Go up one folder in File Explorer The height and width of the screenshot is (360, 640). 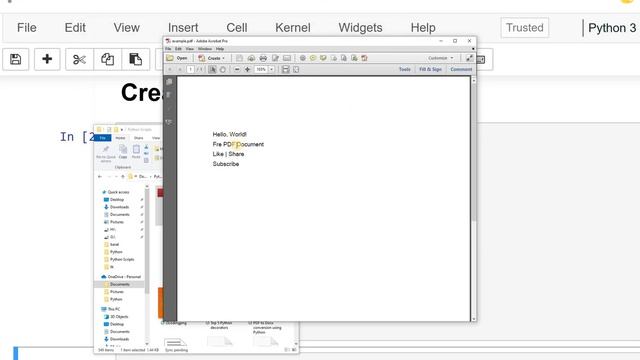(123, 176)
